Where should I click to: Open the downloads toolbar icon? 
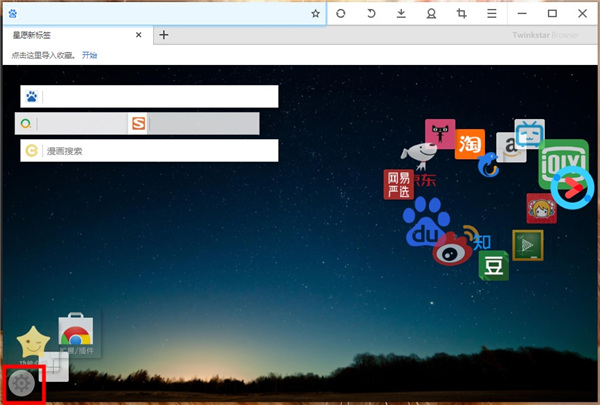coord(401,14)
